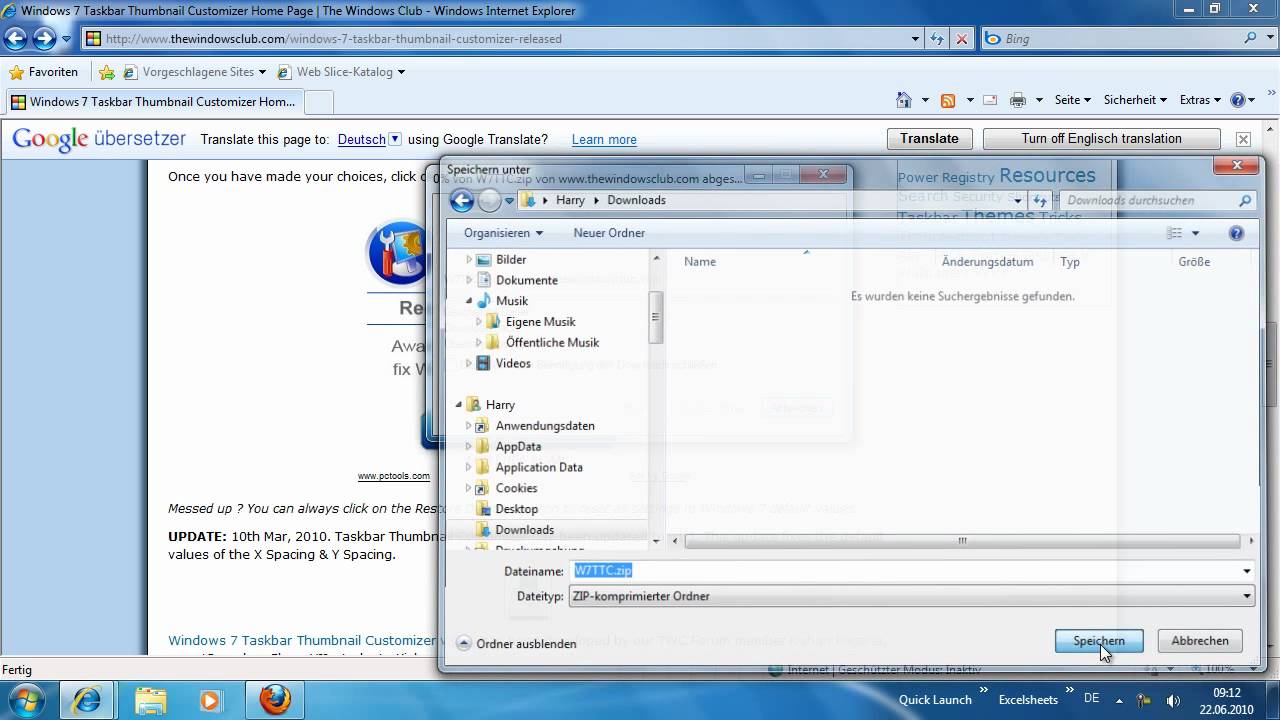Open the Deutsch language dropdown
Image resolution: width=1280 pixels, height=720 pixels.
(x=395, y=139)
